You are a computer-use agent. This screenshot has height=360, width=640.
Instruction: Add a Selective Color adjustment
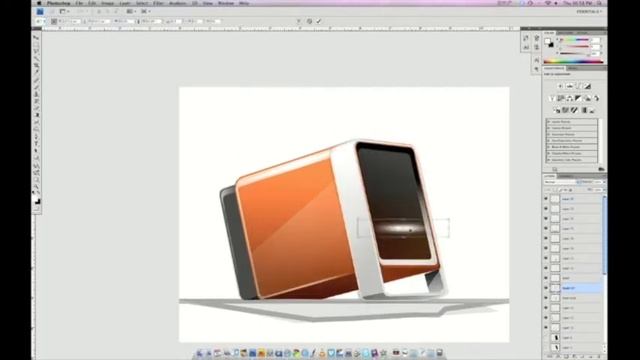coord(592,110)
